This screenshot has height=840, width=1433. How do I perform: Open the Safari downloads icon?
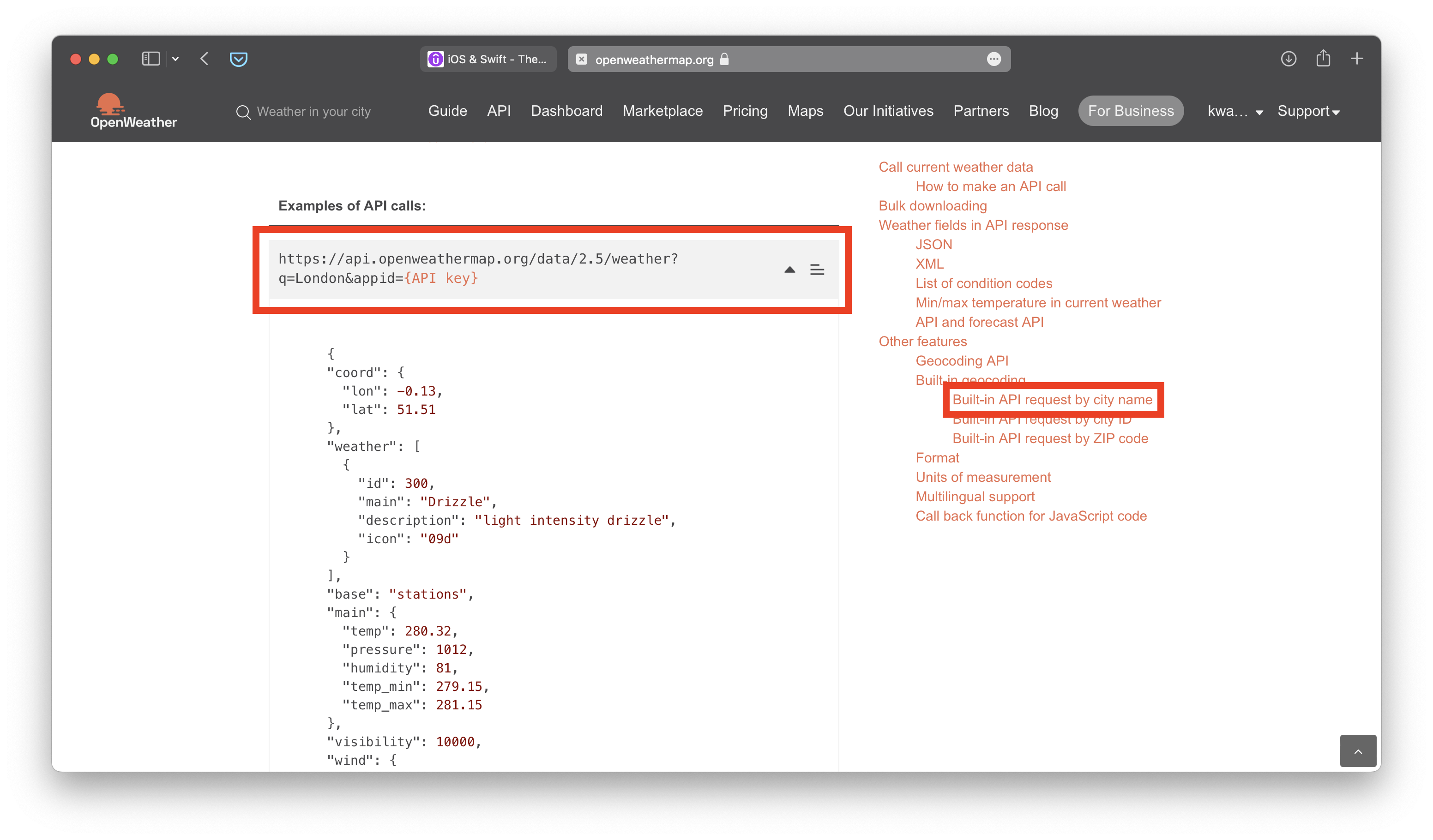point(1288,59)
